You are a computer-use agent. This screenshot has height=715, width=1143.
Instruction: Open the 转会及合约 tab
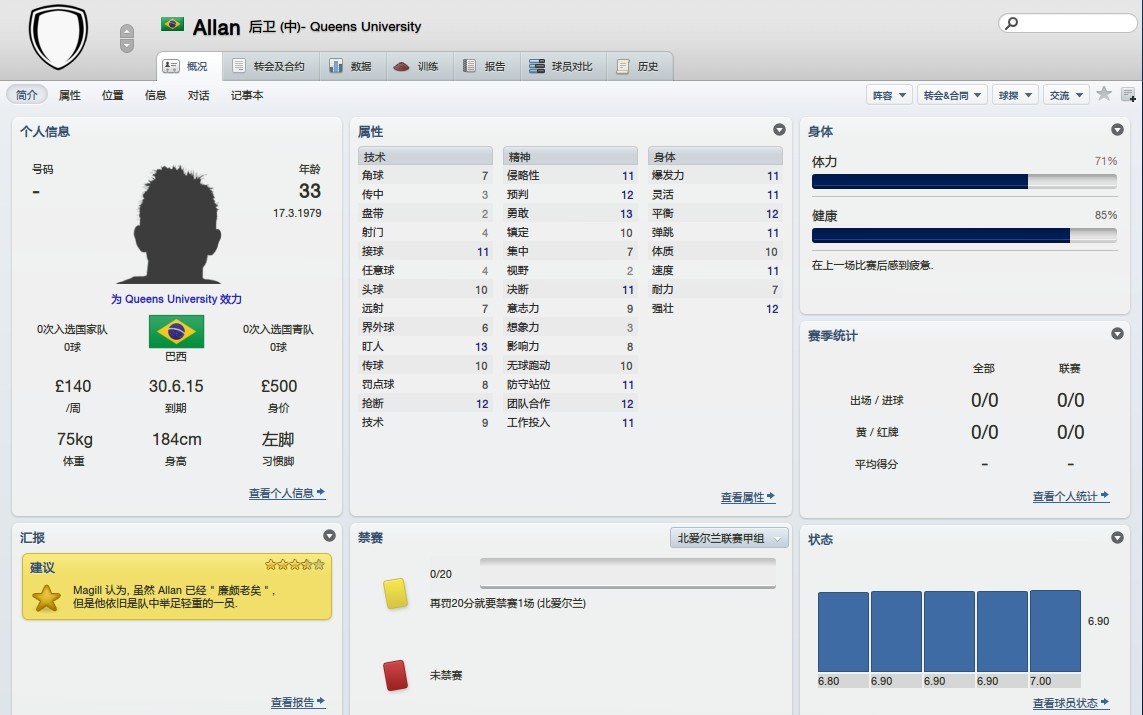(x=270, y=66)
